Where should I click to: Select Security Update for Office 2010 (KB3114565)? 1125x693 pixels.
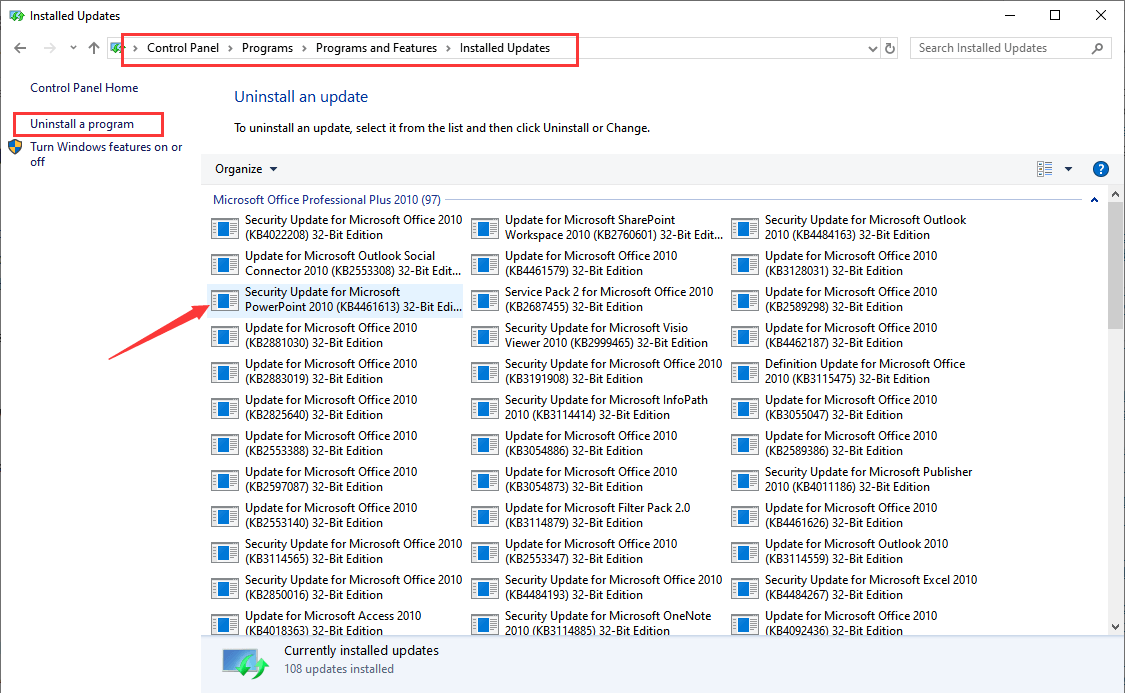(335, 552)
